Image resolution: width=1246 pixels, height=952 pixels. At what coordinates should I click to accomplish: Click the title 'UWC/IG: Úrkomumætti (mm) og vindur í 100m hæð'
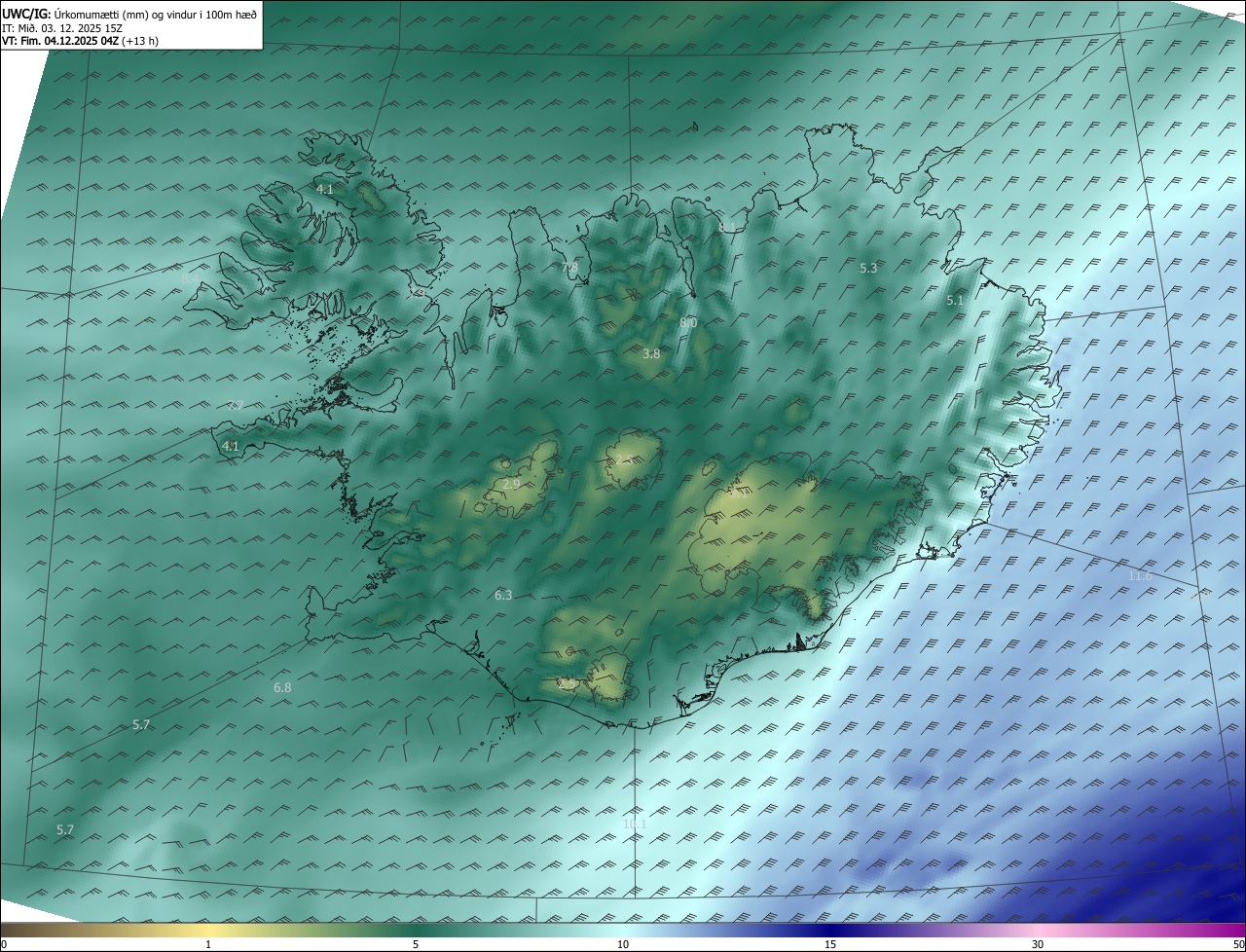[129, 14]
